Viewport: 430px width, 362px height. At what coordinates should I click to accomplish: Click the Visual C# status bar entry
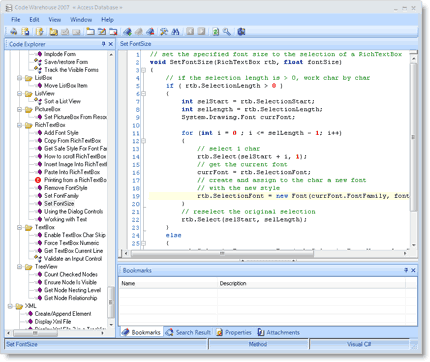click(x=359, y=344)
